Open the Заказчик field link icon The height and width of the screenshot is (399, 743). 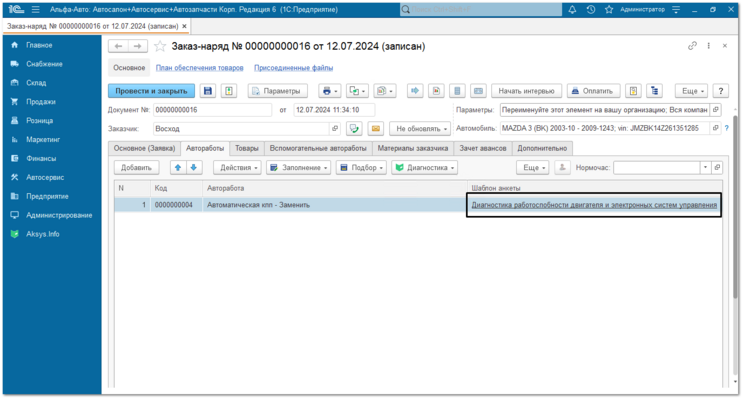(335, 128)
